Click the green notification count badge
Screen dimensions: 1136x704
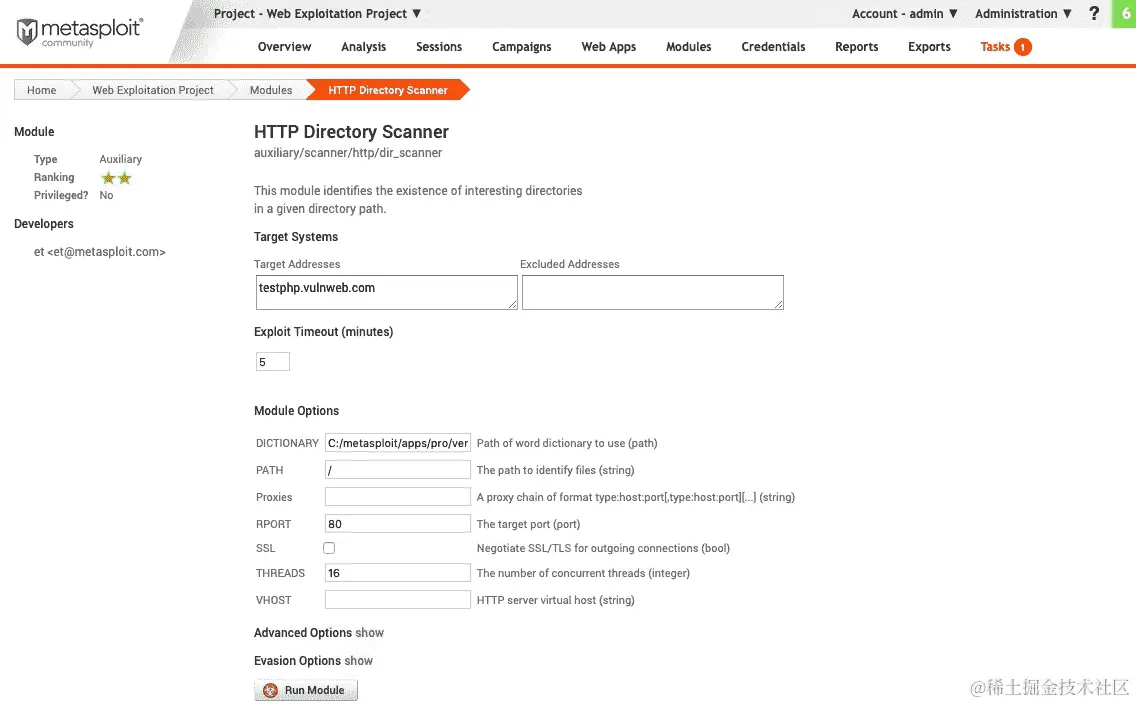[1124, 14]
